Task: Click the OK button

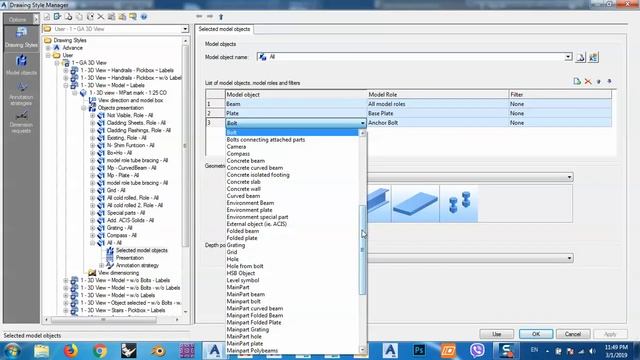Action: pos(536,334)
